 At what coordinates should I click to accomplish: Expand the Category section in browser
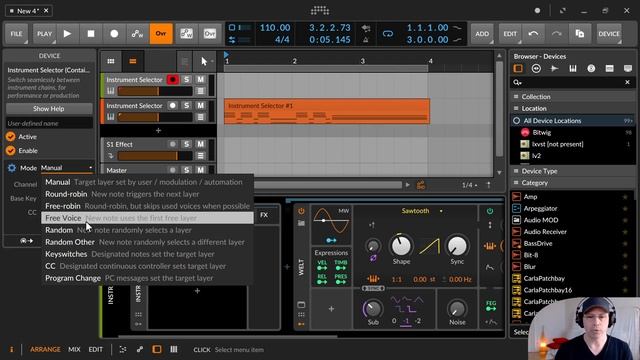(x=573, y=183)
